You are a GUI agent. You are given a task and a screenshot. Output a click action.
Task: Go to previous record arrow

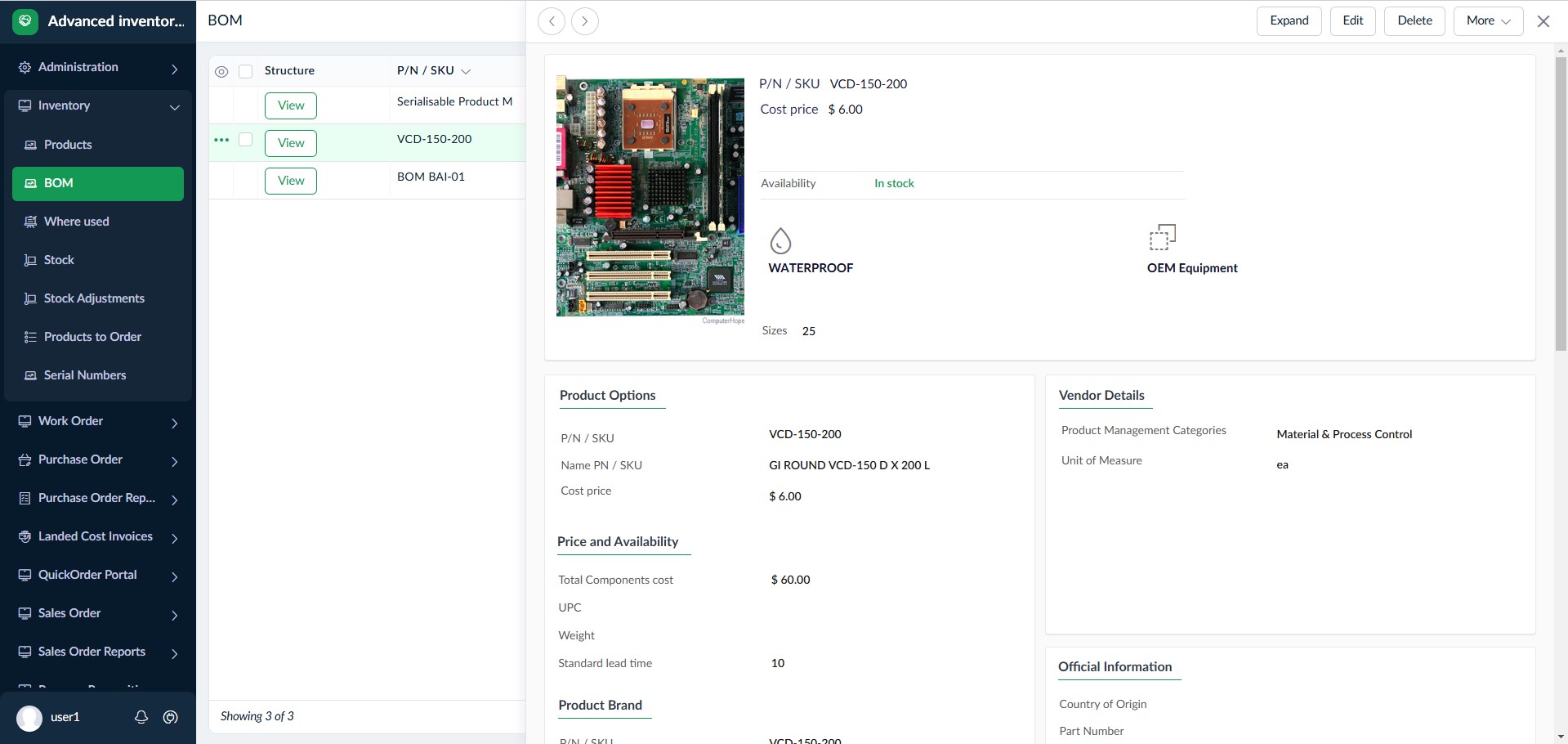point(552,21)
